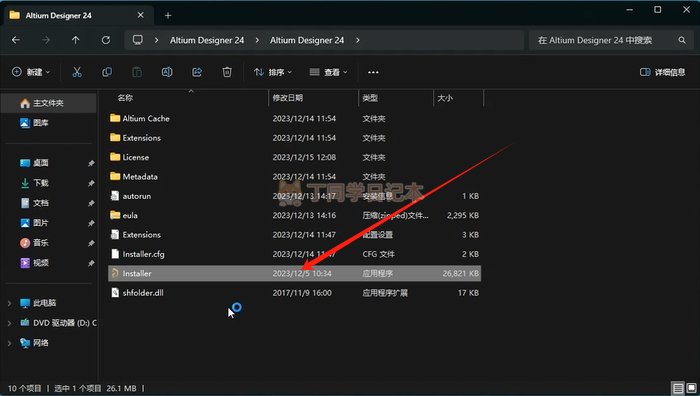
Task: Click the Rename icon in toolbar
Action: pos(167,72)
